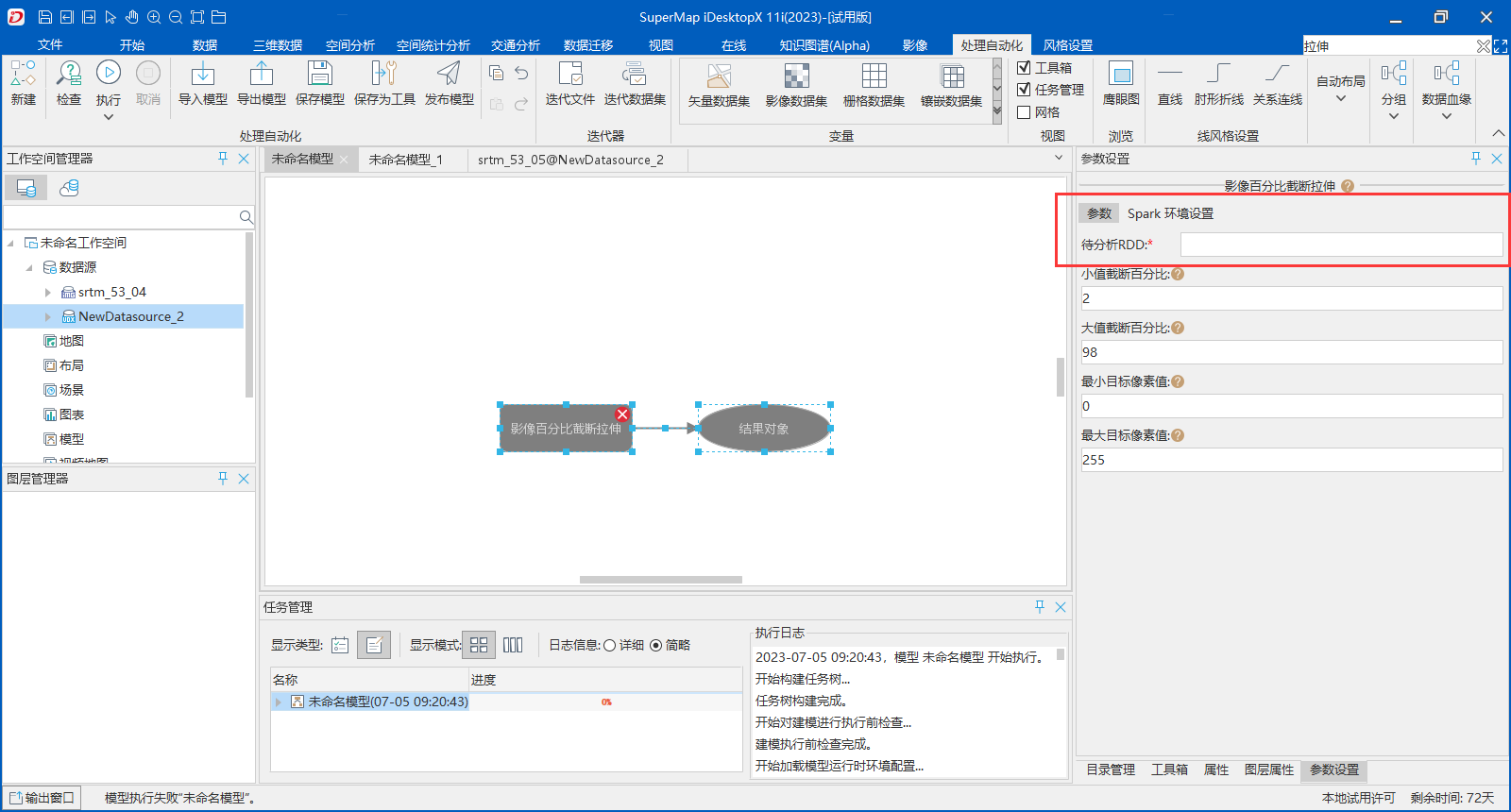Click workspace manager search magnifier icon
1511x812 pixels.
click(x=246, y=217)
